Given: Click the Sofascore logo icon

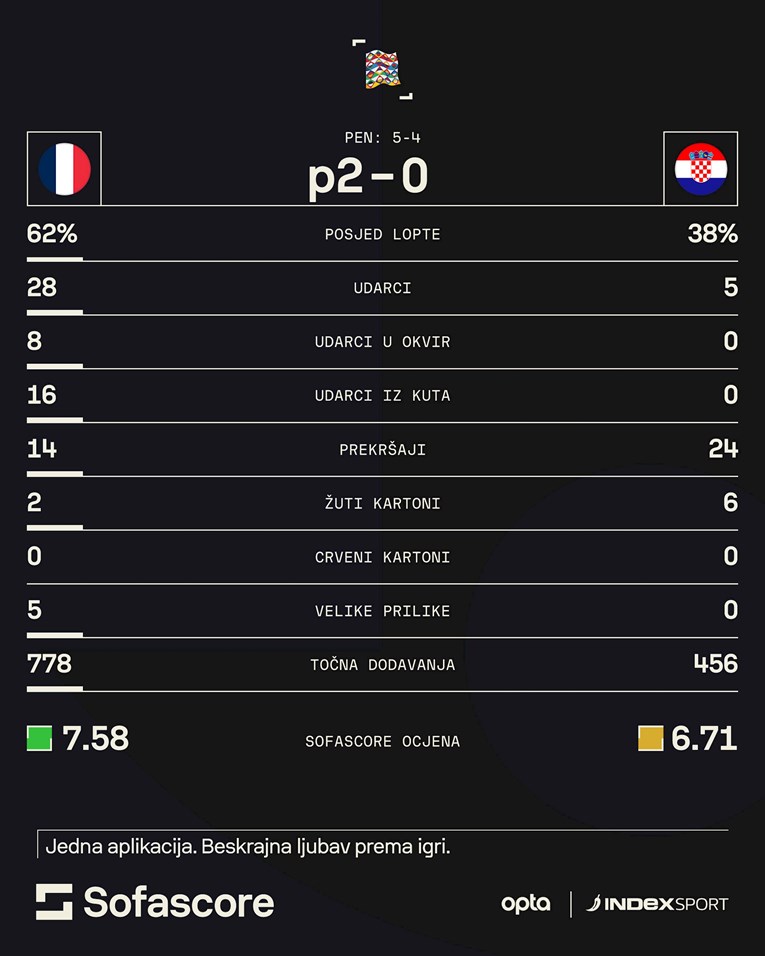Looking at the screenshot, I should tap(54, 902).
